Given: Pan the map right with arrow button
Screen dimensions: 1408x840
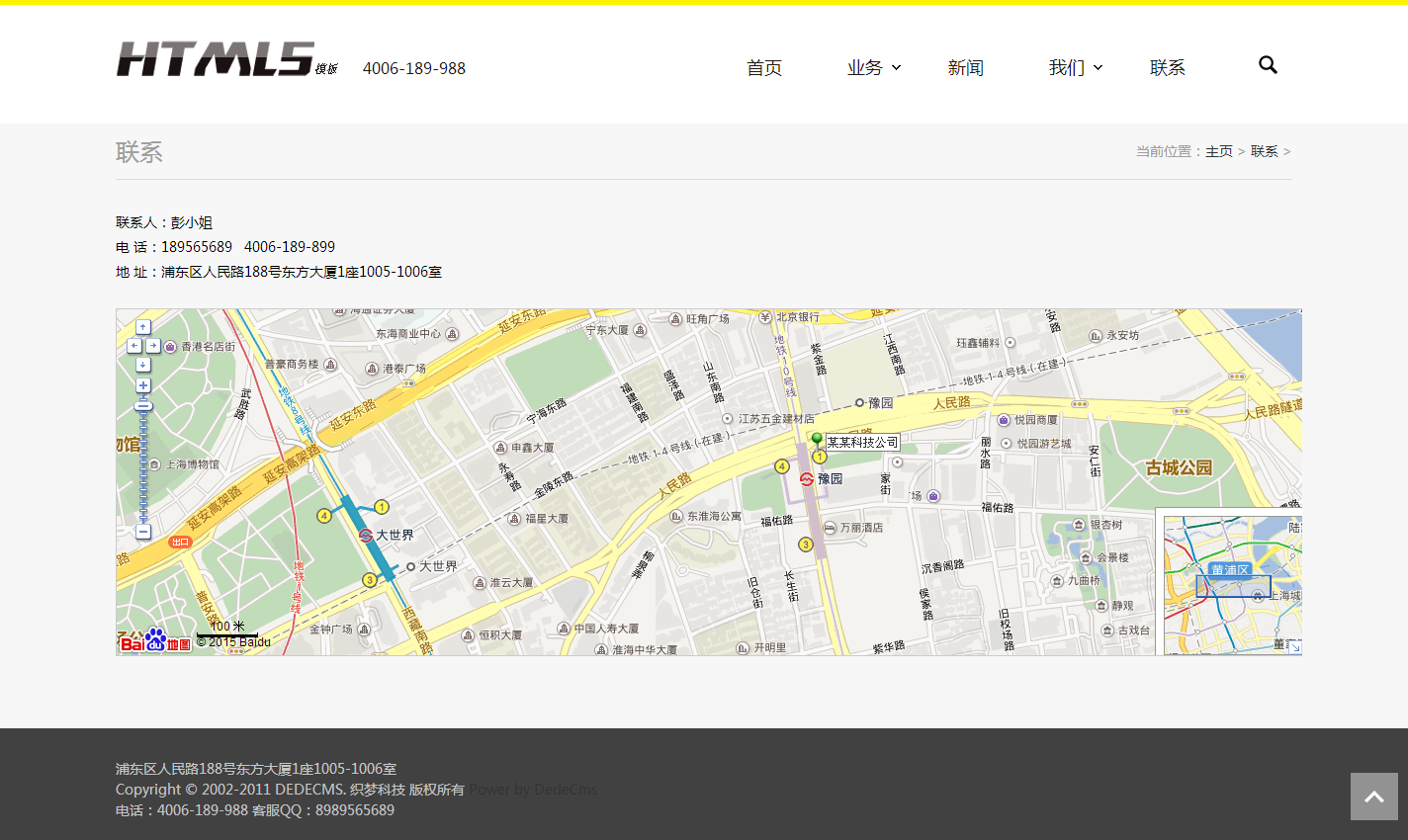Looking at the screenshot, I should (x=153, y=346).
